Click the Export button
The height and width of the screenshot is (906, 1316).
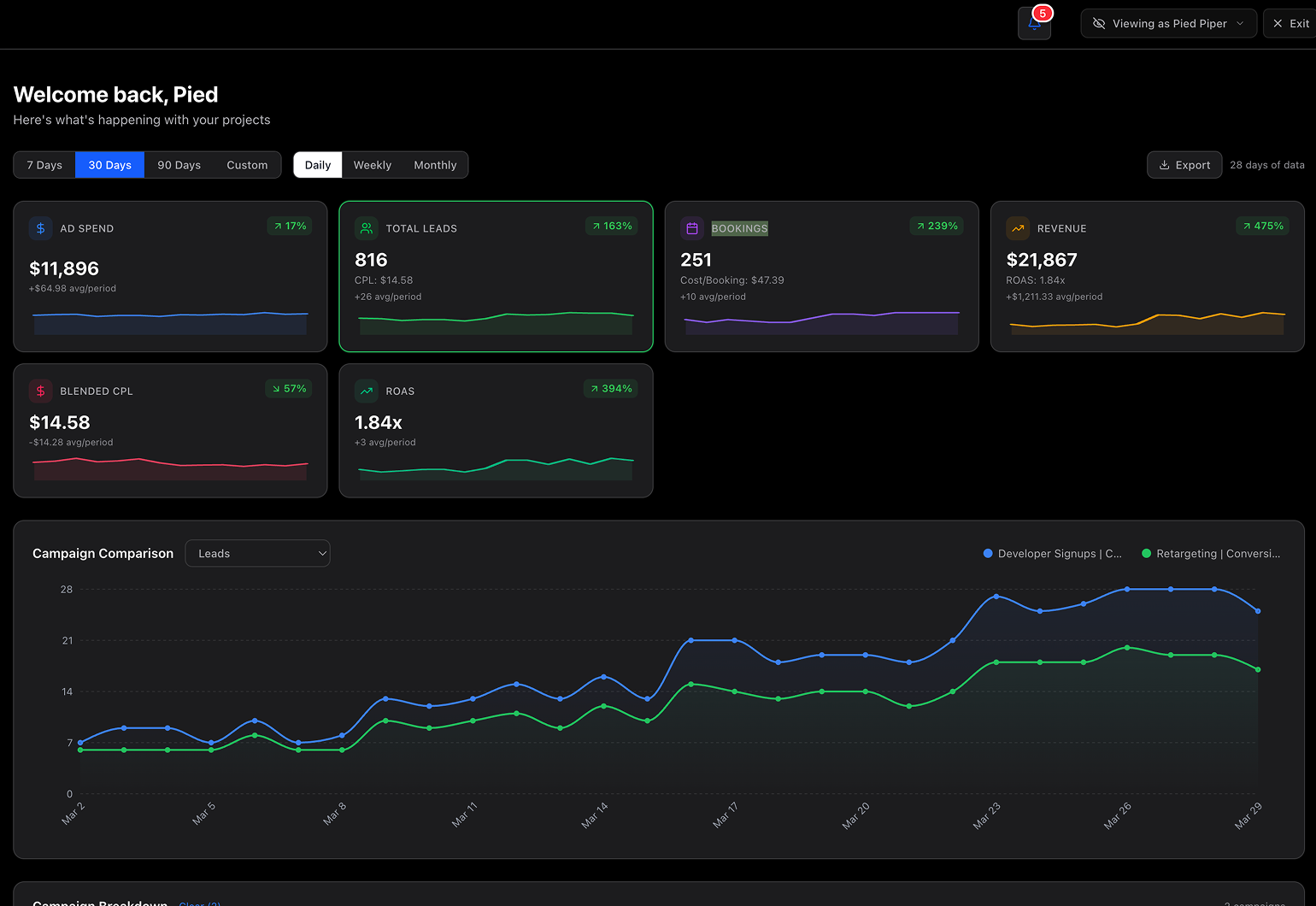tap(1184, 165)
